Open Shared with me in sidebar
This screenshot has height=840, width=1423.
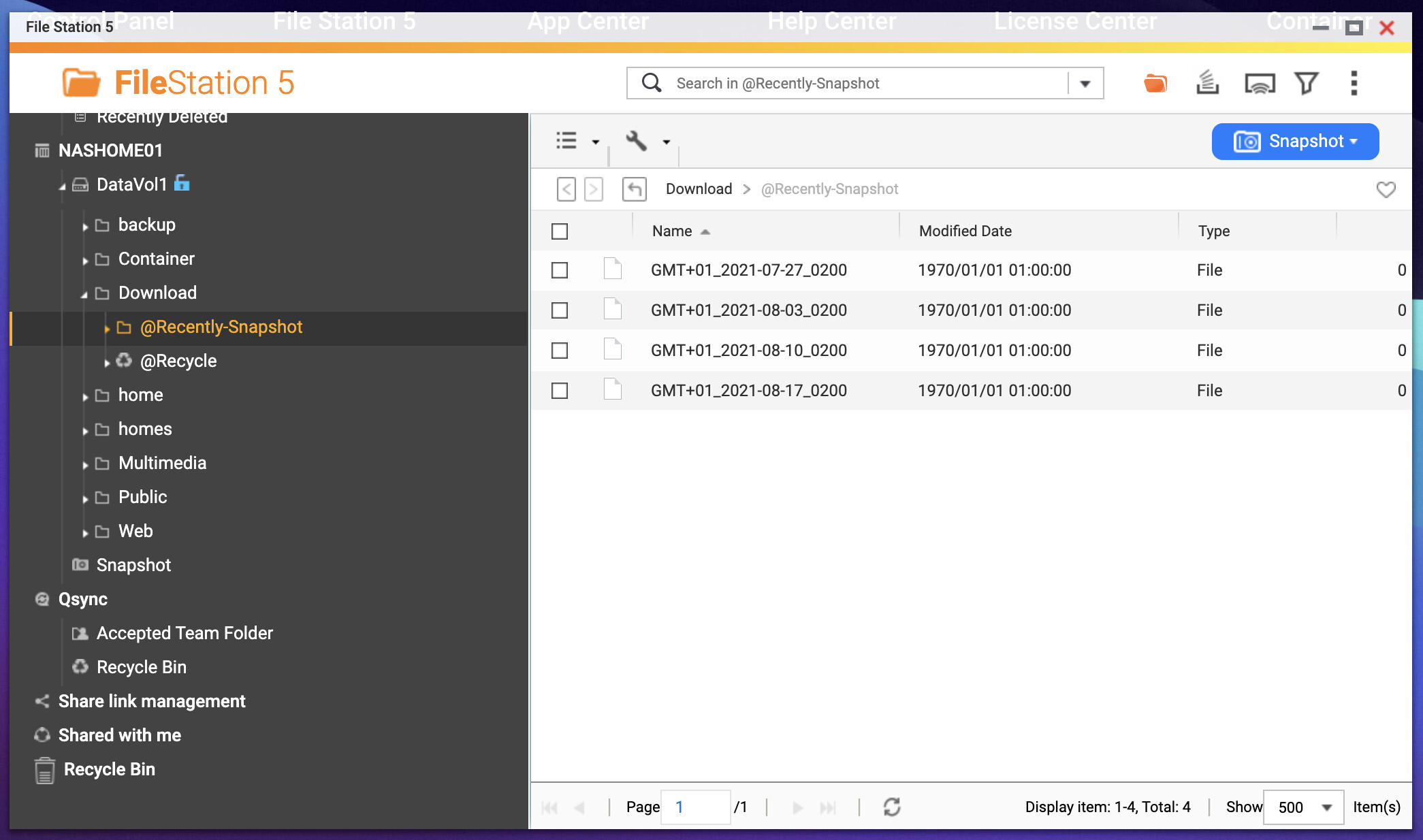pyautogui.click(x=120, y=735)
